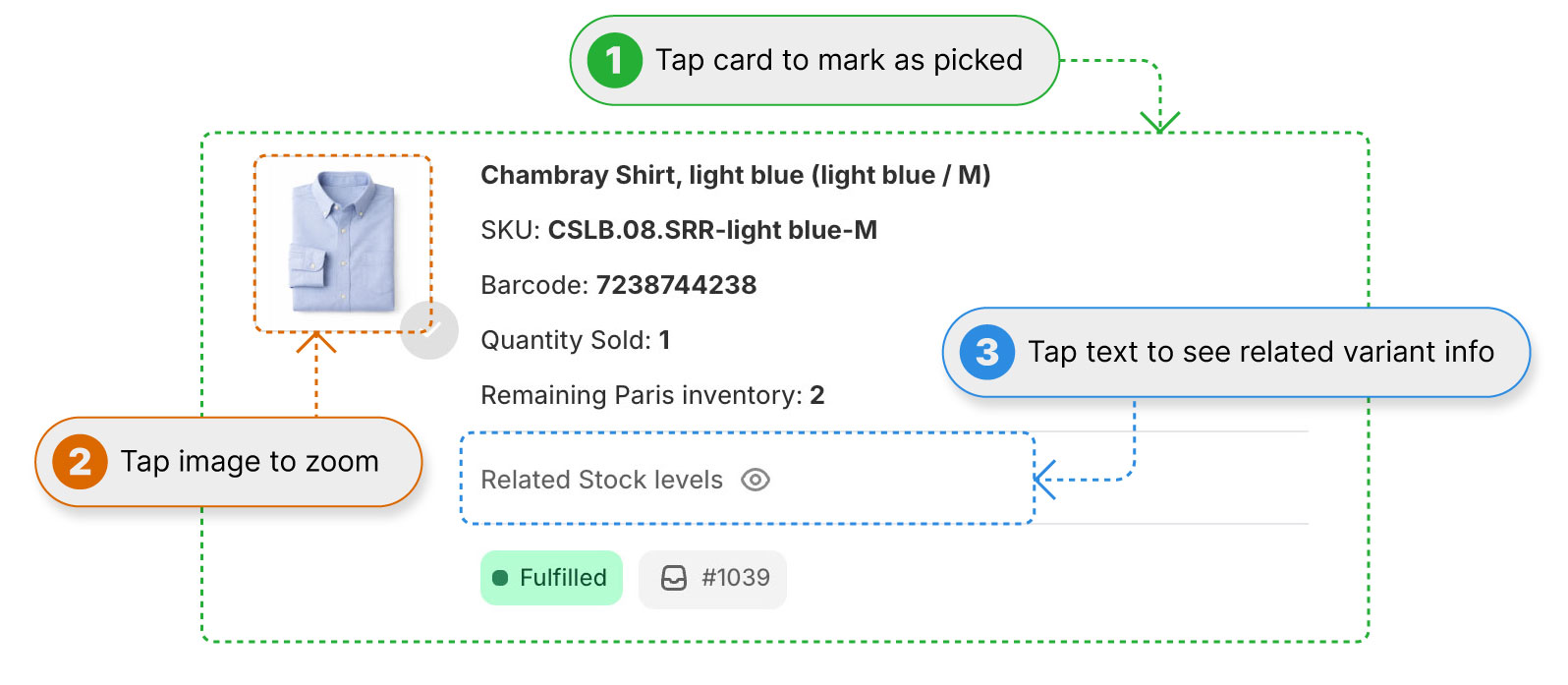Click the green arrowhead pointing at the card
This screenshot has width=1568, height=685.
point(1160,123)
